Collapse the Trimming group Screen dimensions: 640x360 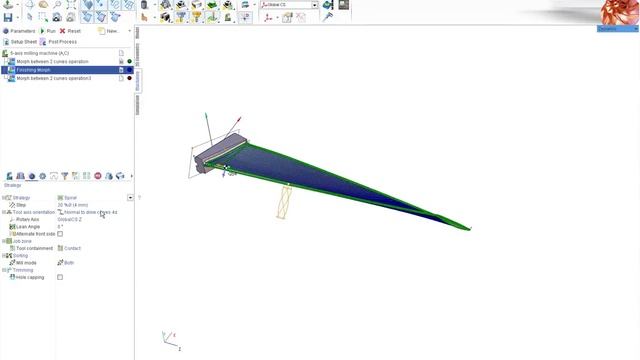pyautogui.click(x=4, y=270)
